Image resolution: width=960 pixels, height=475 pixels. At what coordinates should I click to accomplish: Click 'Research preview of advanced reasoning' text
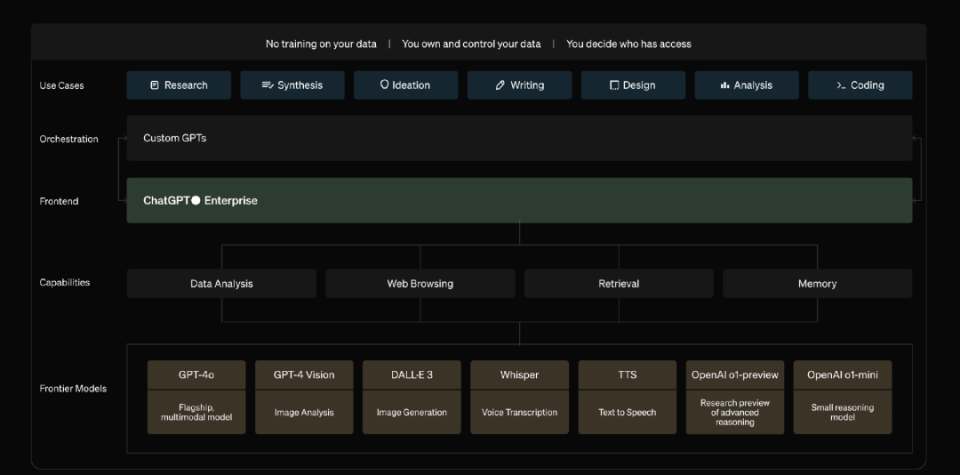pos(735,413)
